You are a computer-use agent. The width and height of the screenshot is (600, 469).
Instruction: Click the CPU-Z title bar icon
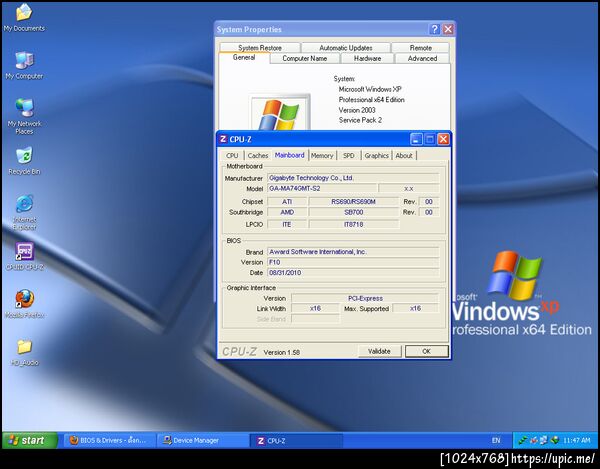tap(223, 139)
